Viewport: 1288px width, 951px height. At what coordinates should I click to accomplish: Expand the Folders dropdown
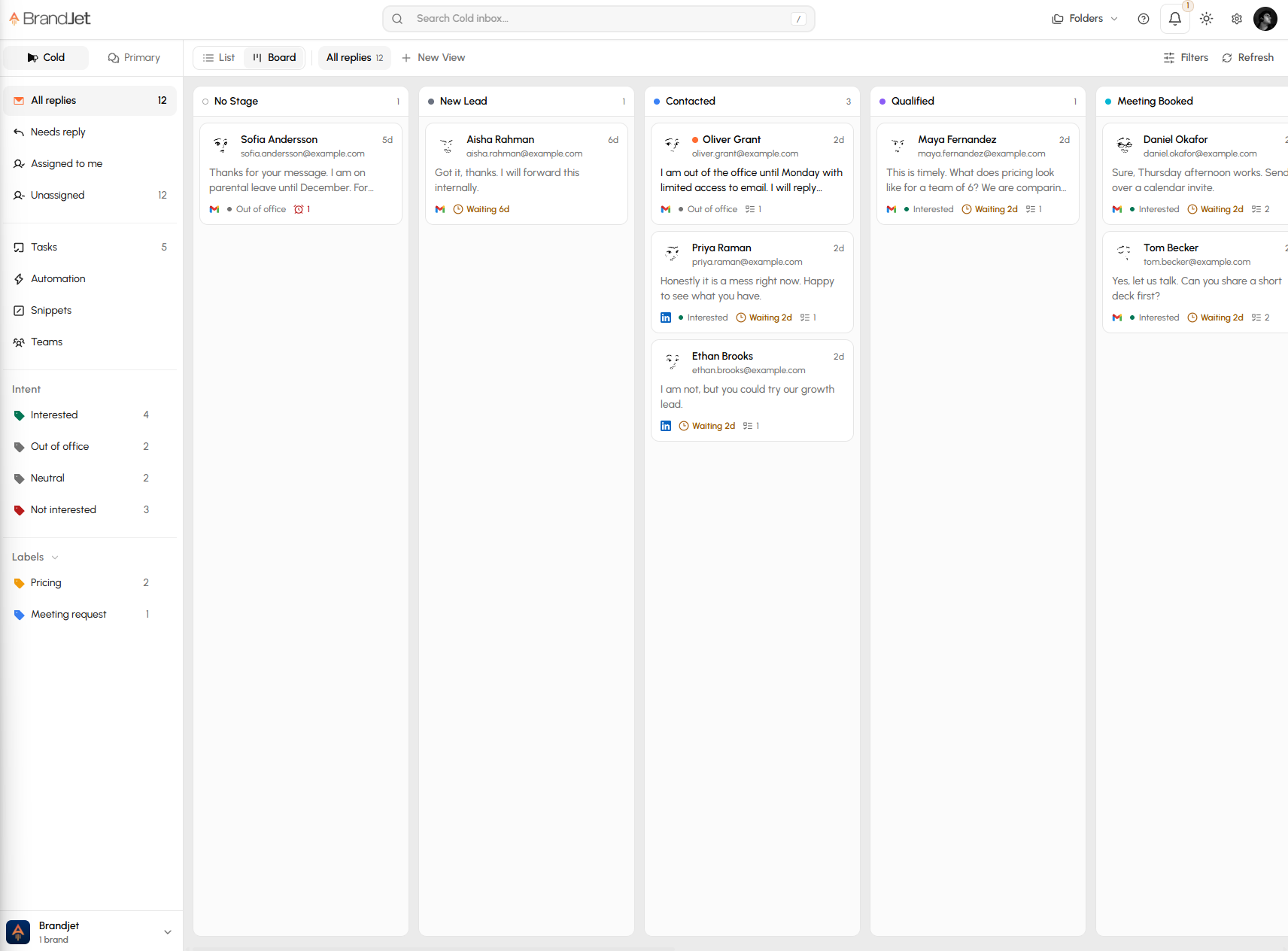[1085, 19]
